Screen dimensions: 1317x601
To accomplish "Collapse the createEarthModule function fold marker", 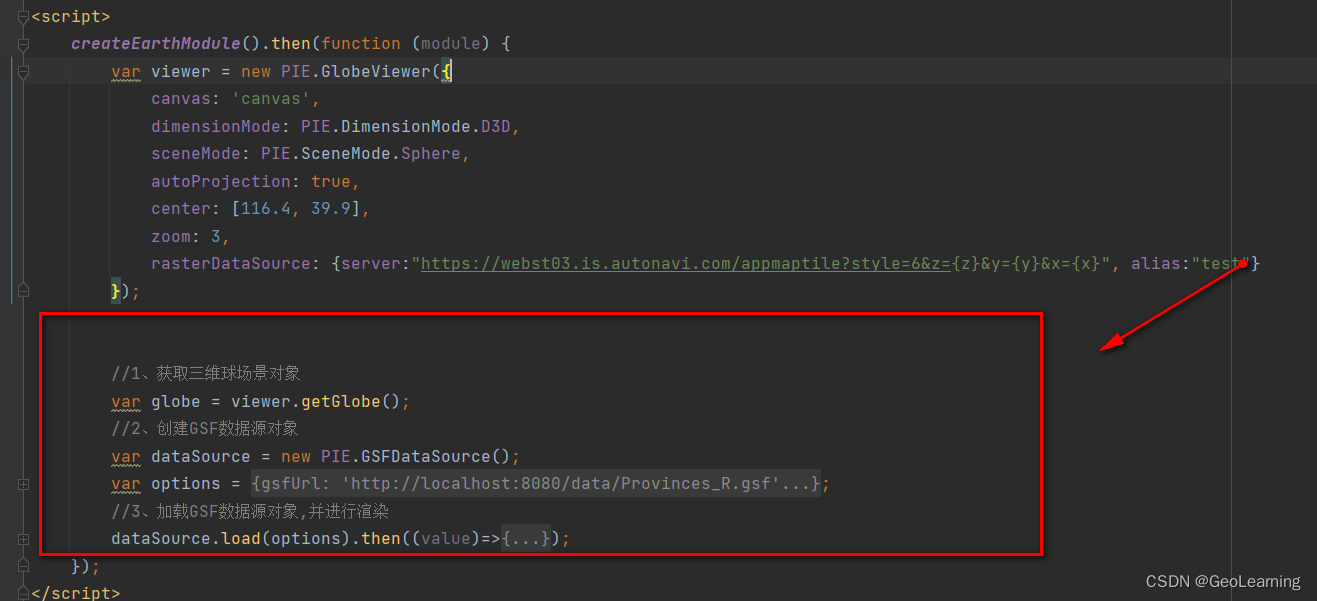I will click(x=23, y=44).
